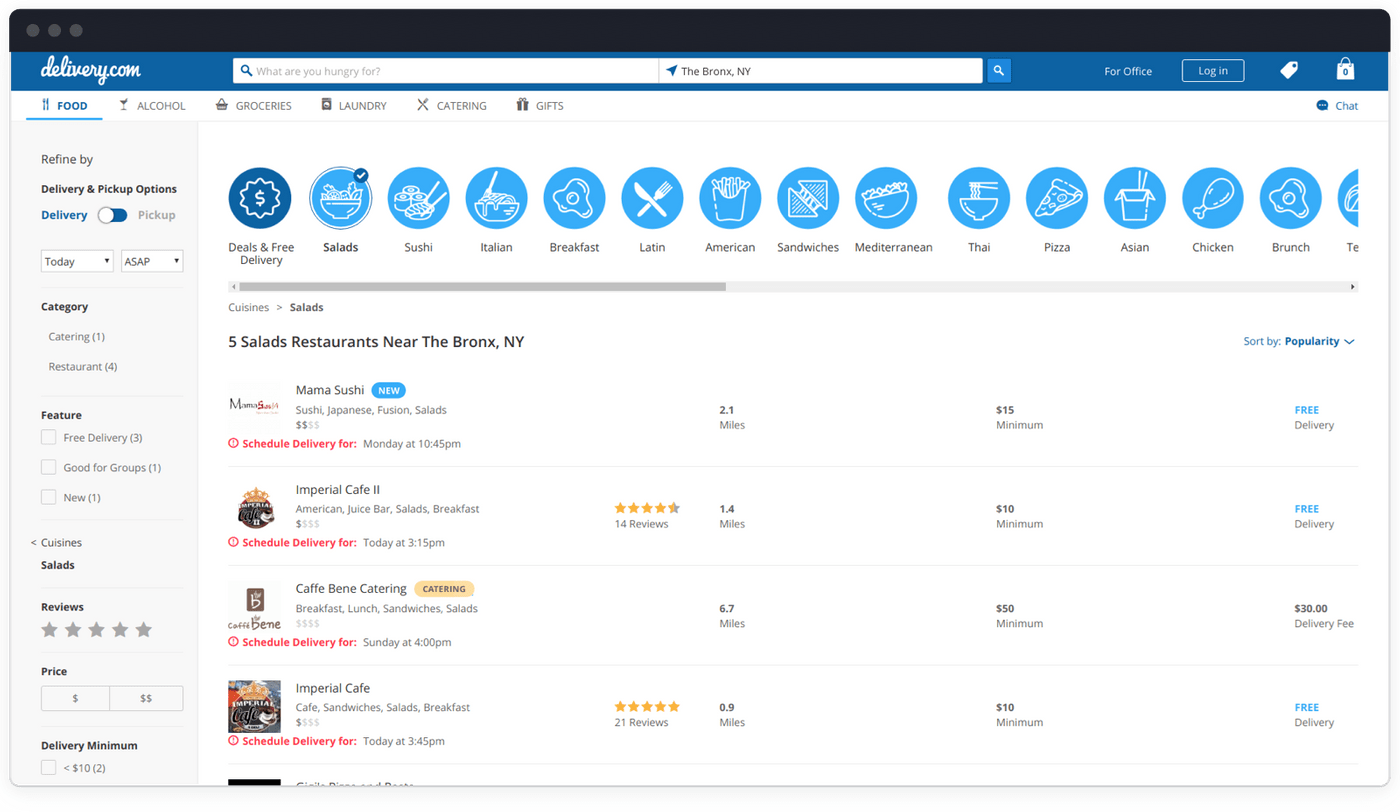Open the For Office link
Image resolution: width=1400 pixels, height=812 pixels.
pos(1128,71)
